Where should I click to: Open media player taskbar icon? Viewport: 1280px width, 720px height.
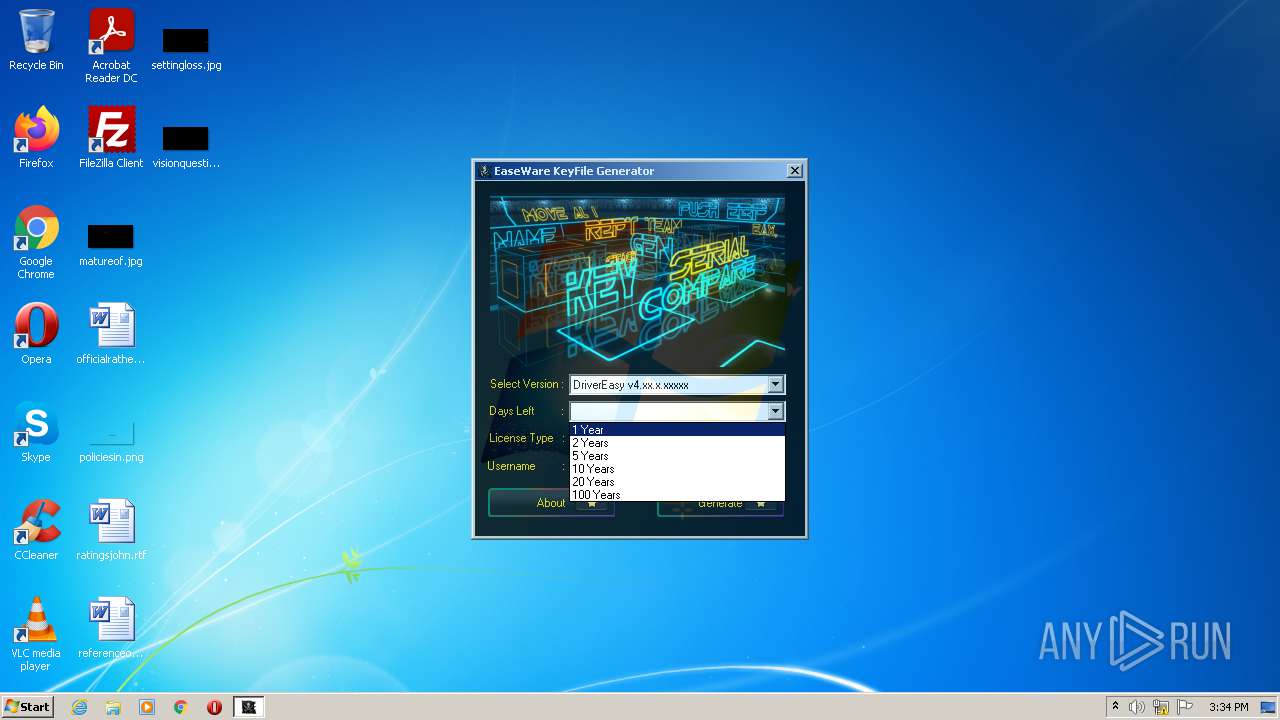147,707
